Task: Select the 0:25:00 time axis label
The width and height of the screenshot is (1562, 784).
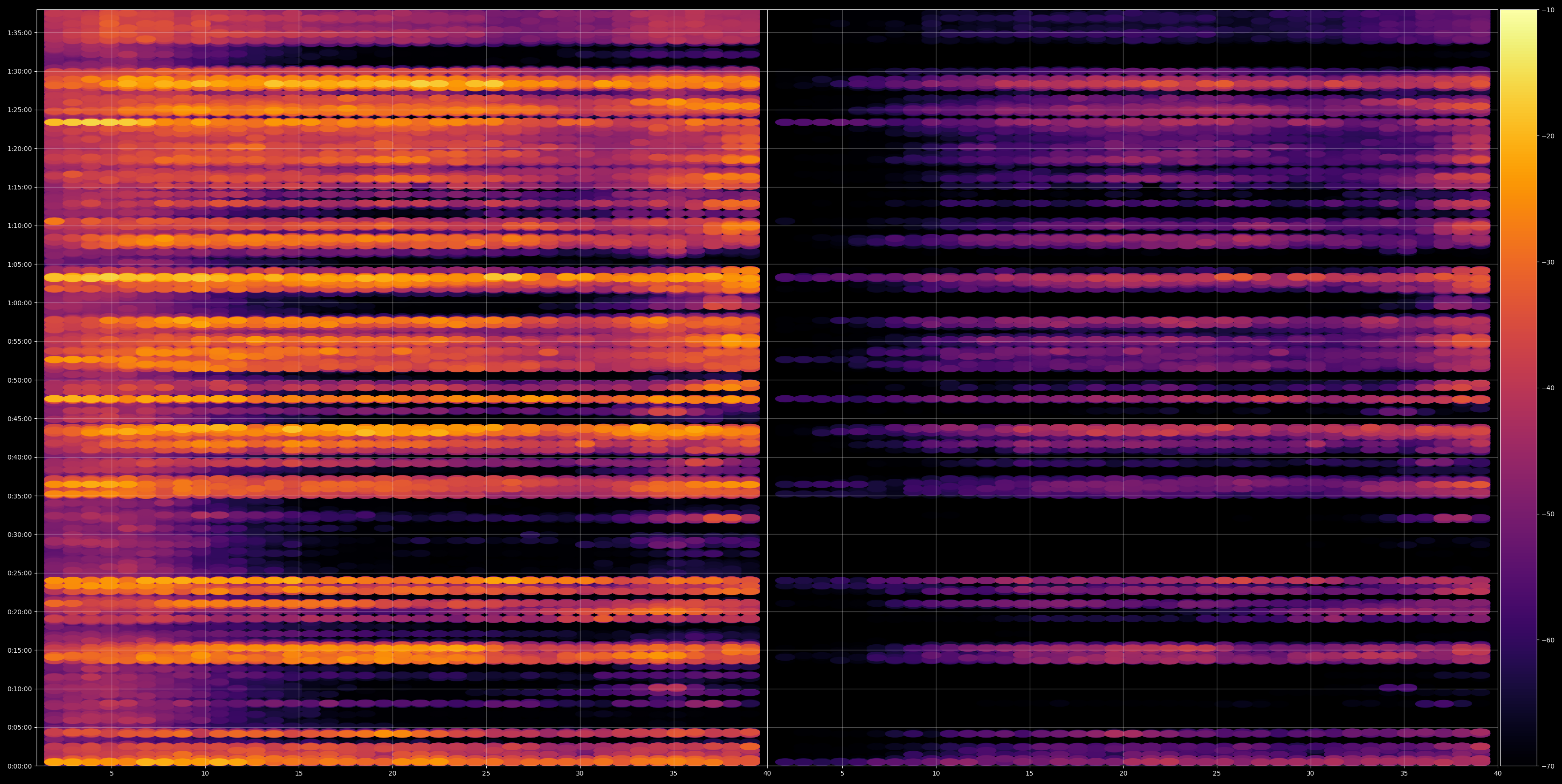Action: pyautogui.click(x=19, y=573)
